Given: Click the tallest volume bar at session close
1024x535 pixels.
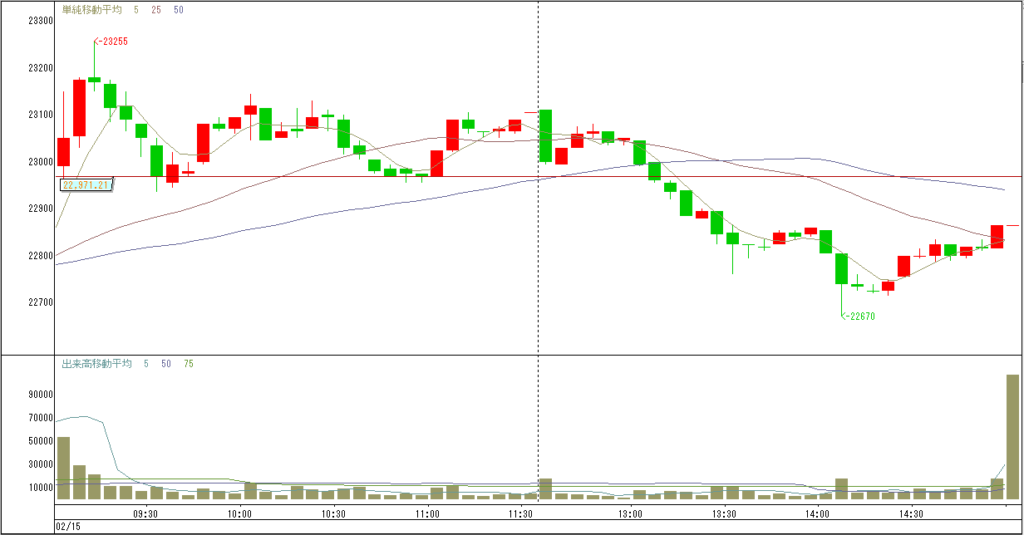Looking at the screenshot, I should [1012, 437].
